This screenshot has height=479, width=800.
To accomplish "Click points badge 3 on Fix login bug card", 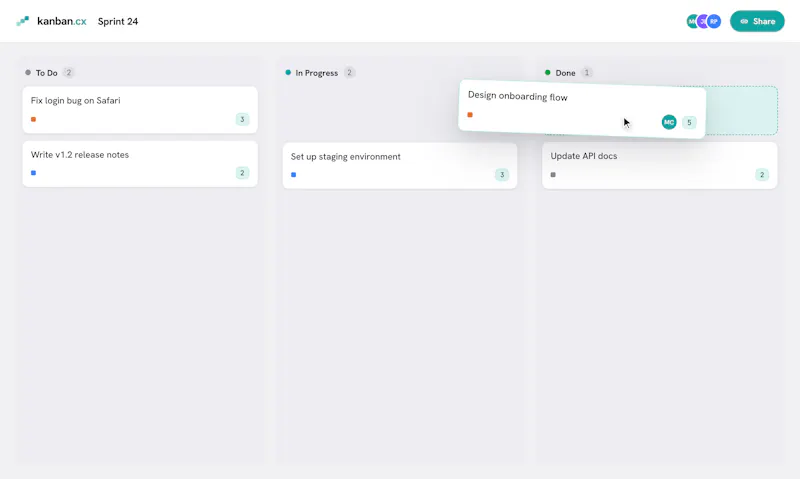I will (242, 119).
